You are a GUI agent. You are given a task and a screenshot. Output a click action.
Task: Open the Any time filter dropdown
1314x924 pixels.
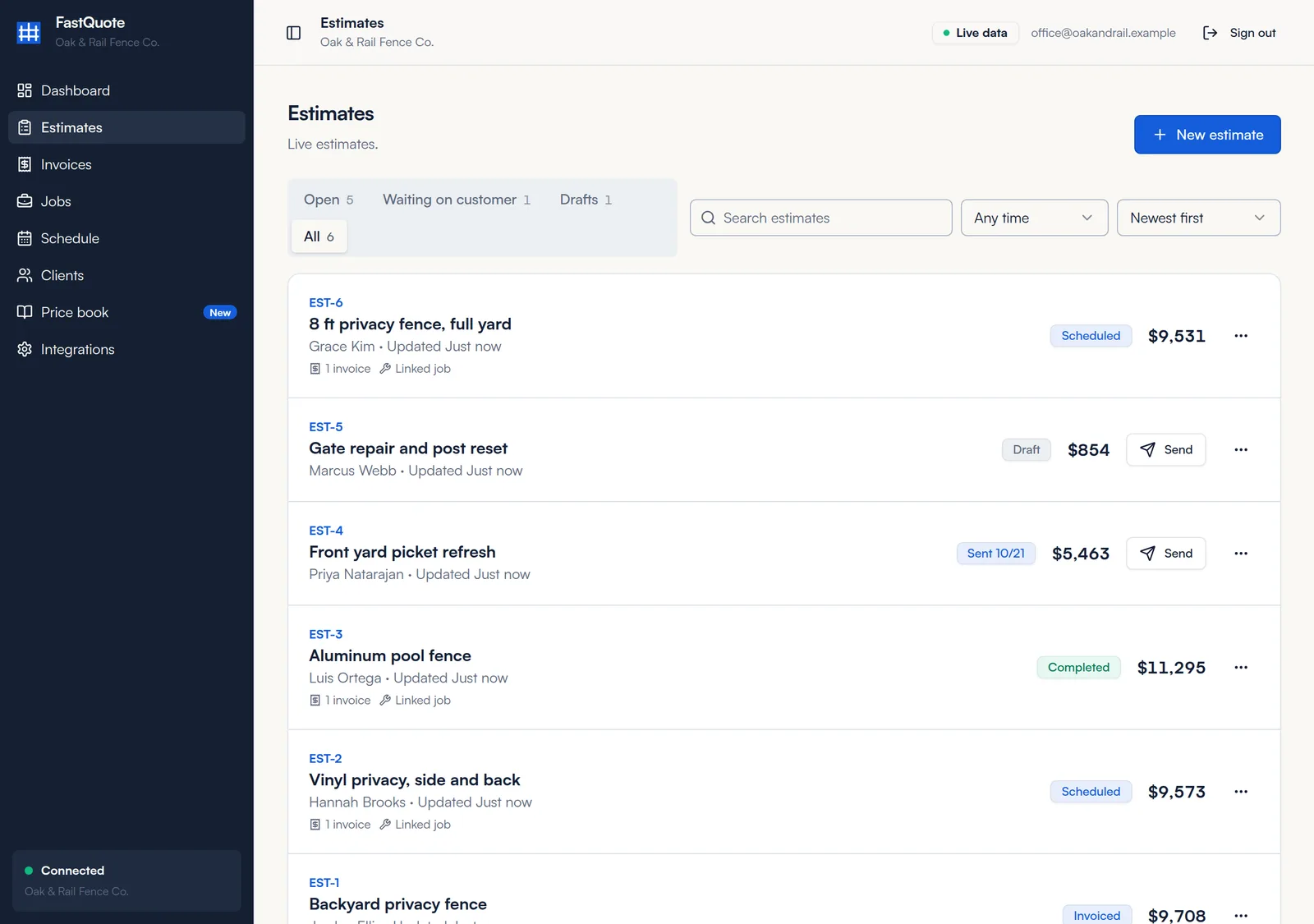(1034, 218)
